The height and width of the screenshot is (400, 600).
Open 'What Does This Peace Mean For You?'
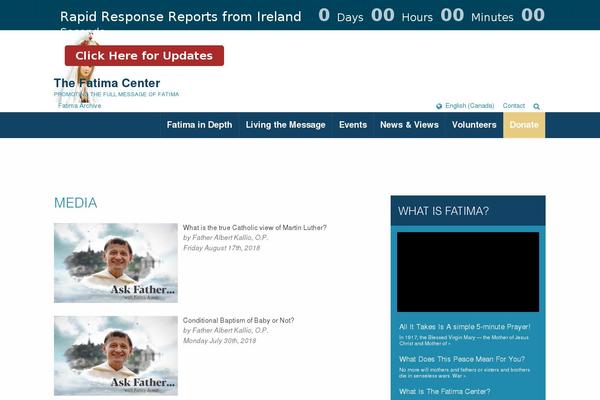click(462, 359)
